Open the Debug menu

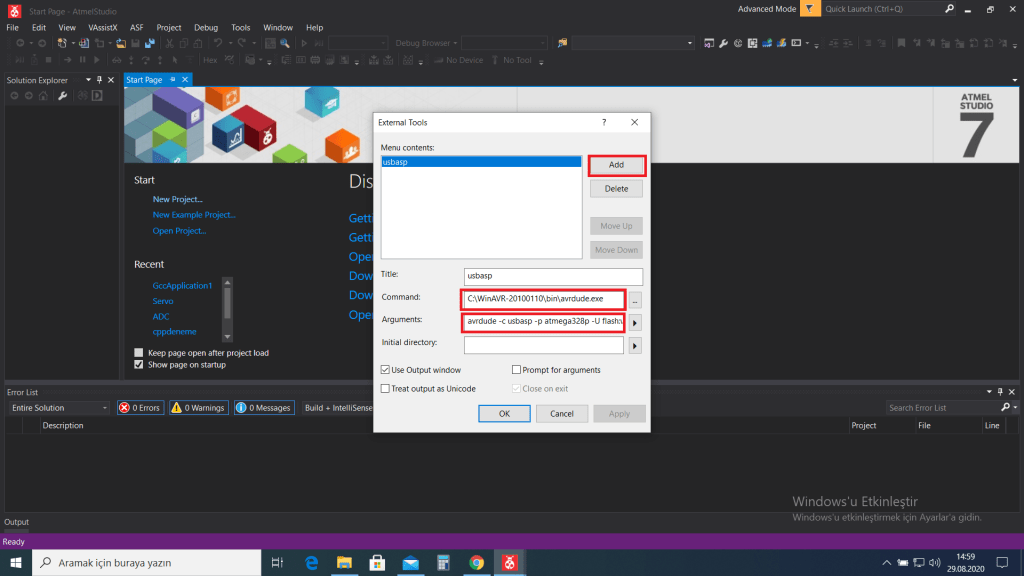tap(205, 28)
